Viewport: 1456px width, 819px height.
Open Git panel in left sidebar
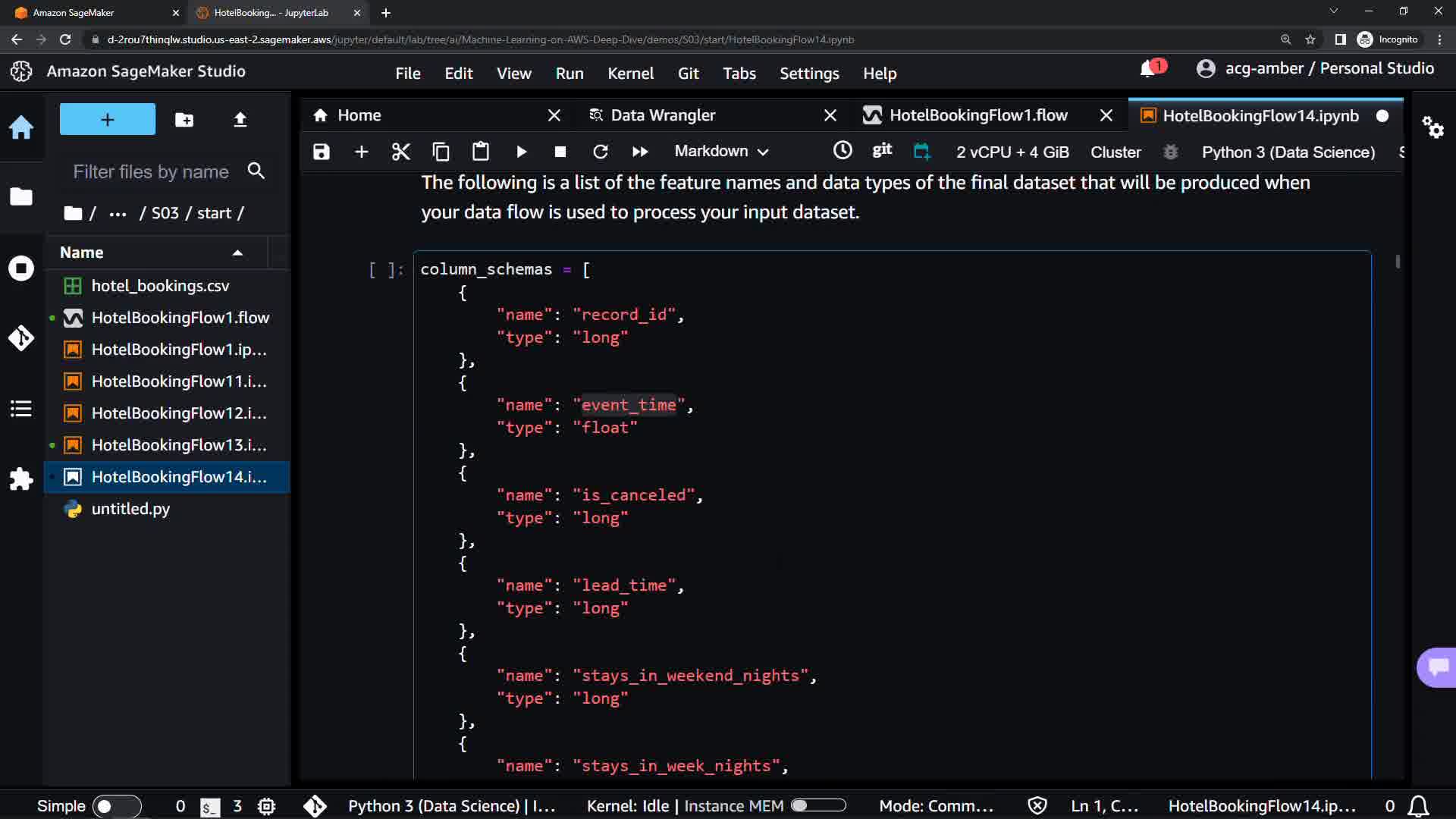(21, 337)
